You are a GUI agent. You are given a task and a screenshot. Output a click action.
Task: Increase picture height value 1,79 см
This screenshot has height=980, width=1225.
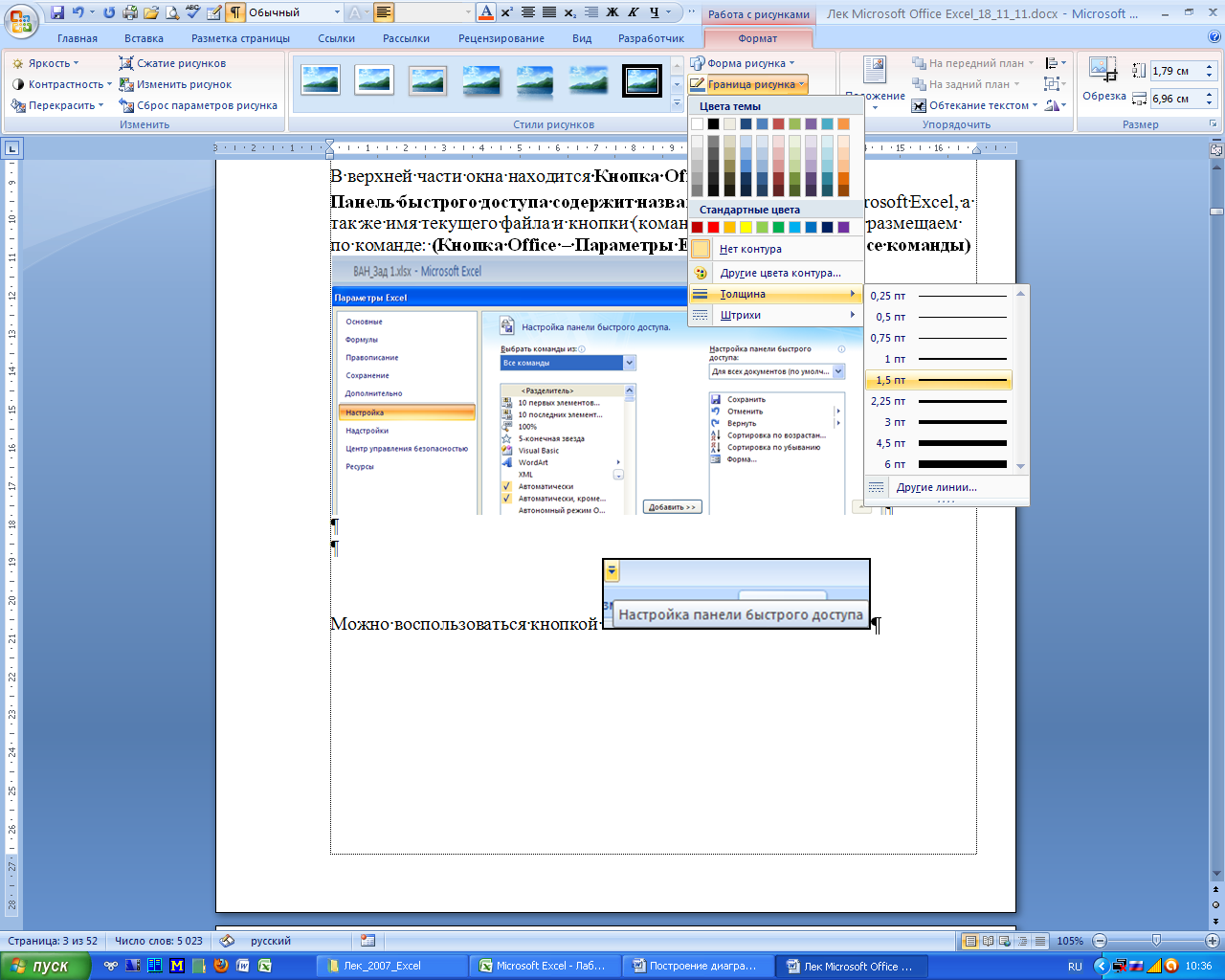click(x=1211, y=67)
